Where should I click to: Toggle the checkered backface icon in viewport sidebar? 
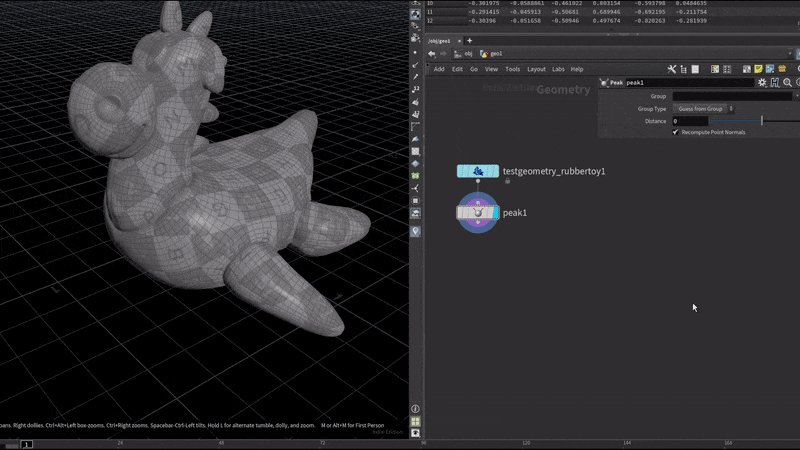coord(415,152)
